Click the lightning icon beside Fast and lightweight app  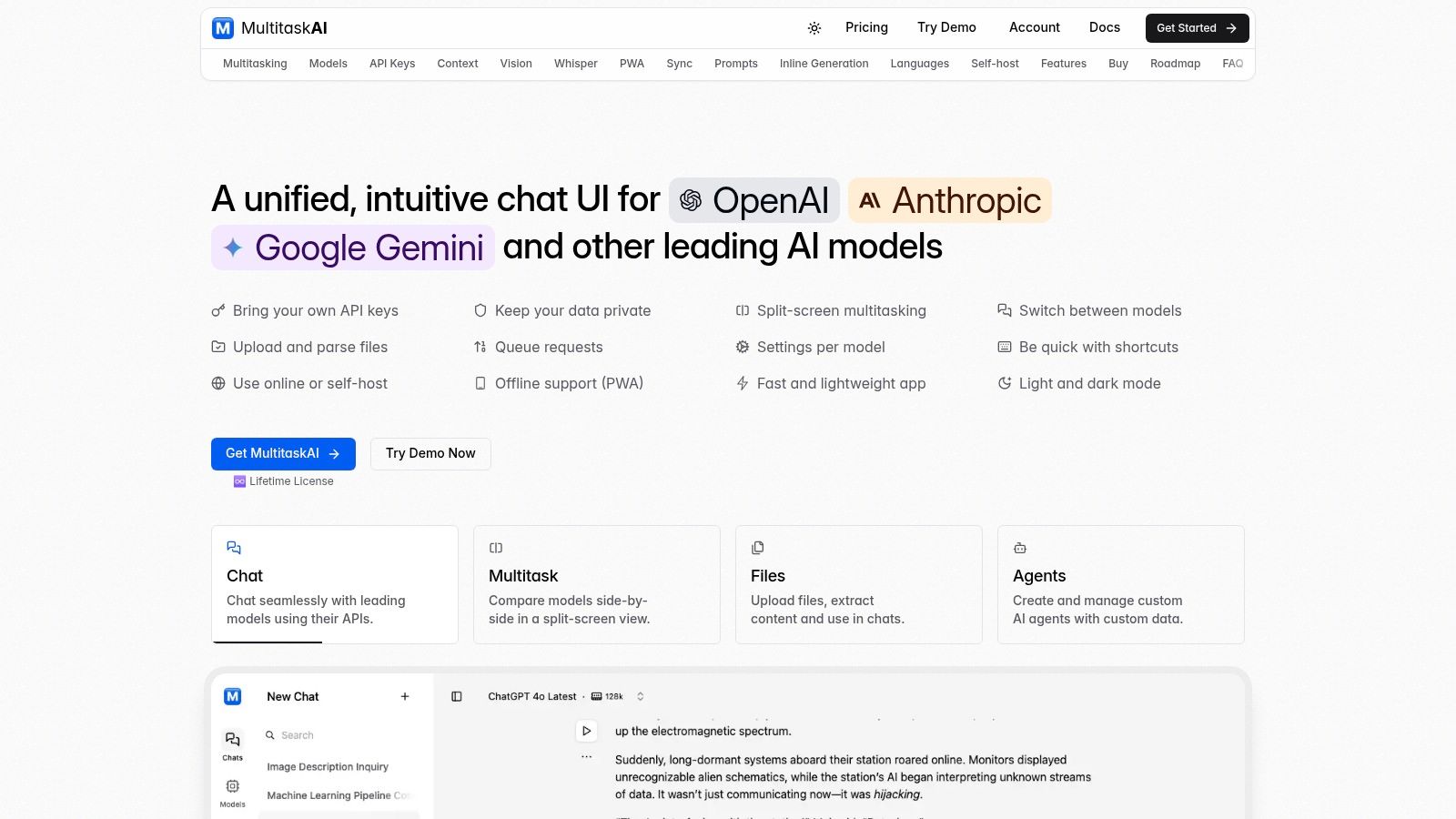pos(743,383)
